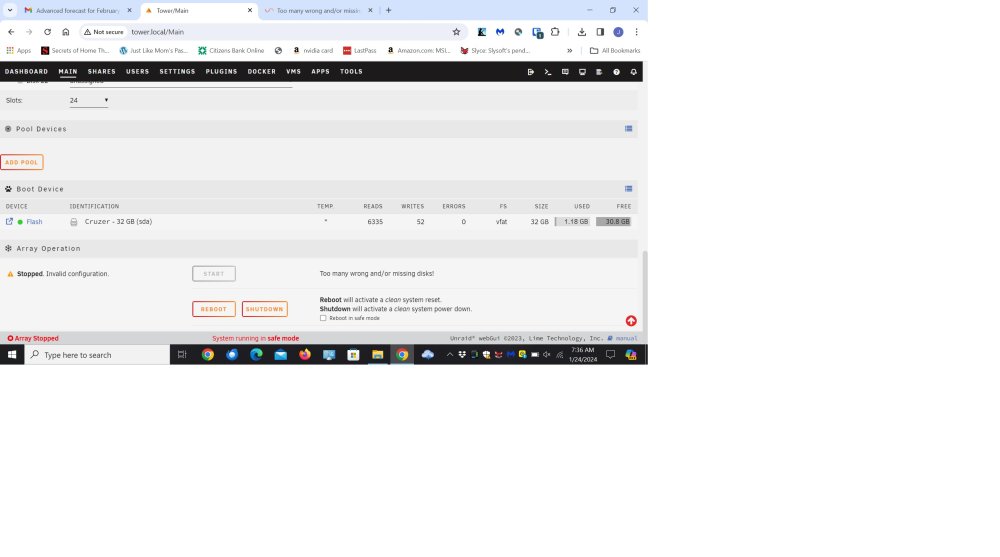Click the browser home icon
Viewport: 1000px width, 557px height.
point(66,32)
